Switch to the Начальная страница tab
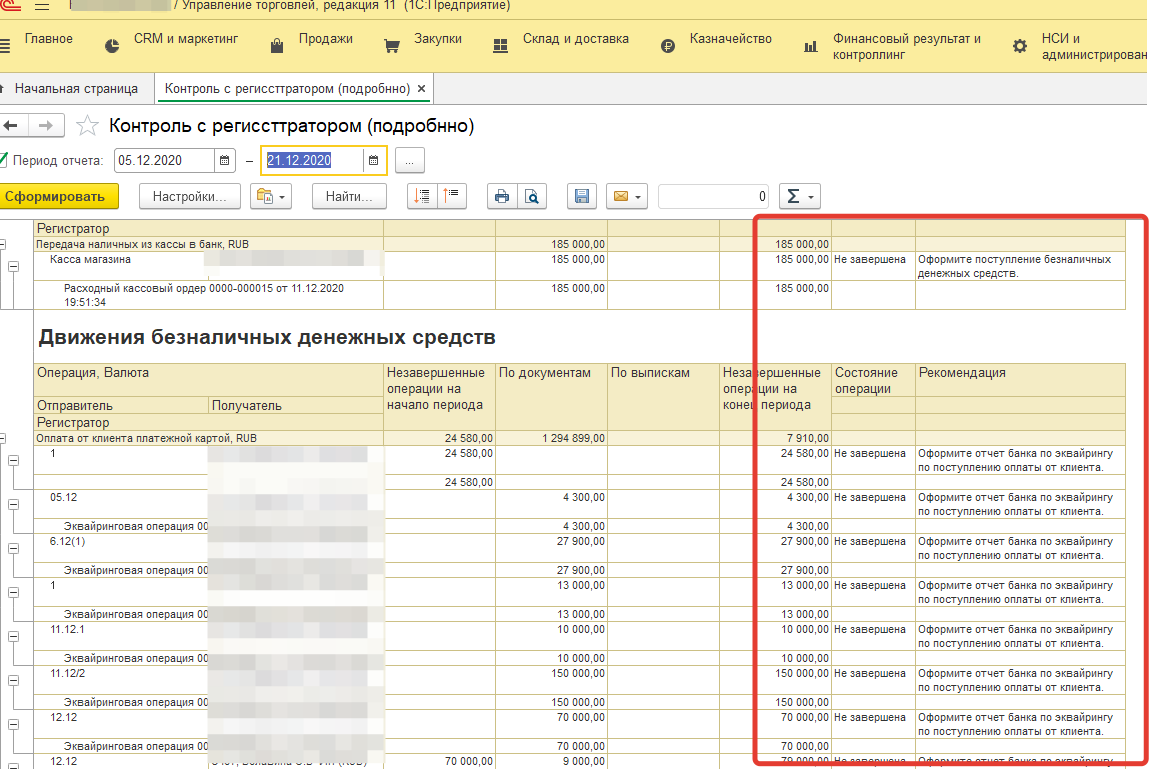This screenshot has width=1149, height=769. click(76, 89)
